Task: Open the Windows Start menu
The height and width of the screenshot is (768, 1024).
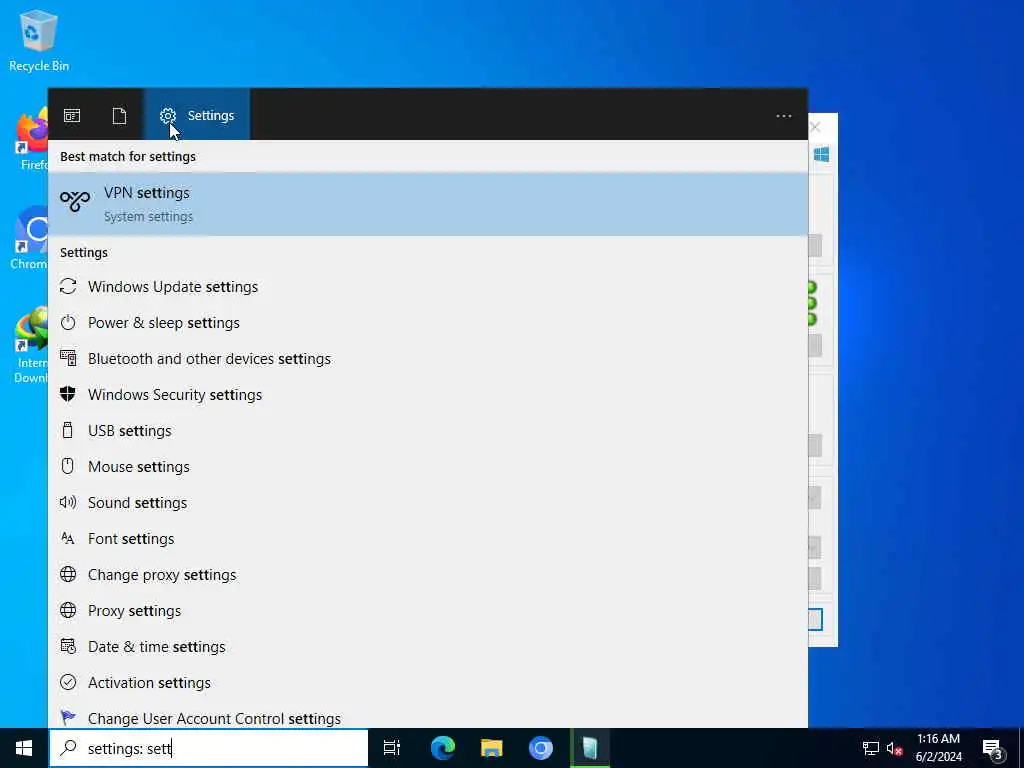Action: click(x=24, y=748)
